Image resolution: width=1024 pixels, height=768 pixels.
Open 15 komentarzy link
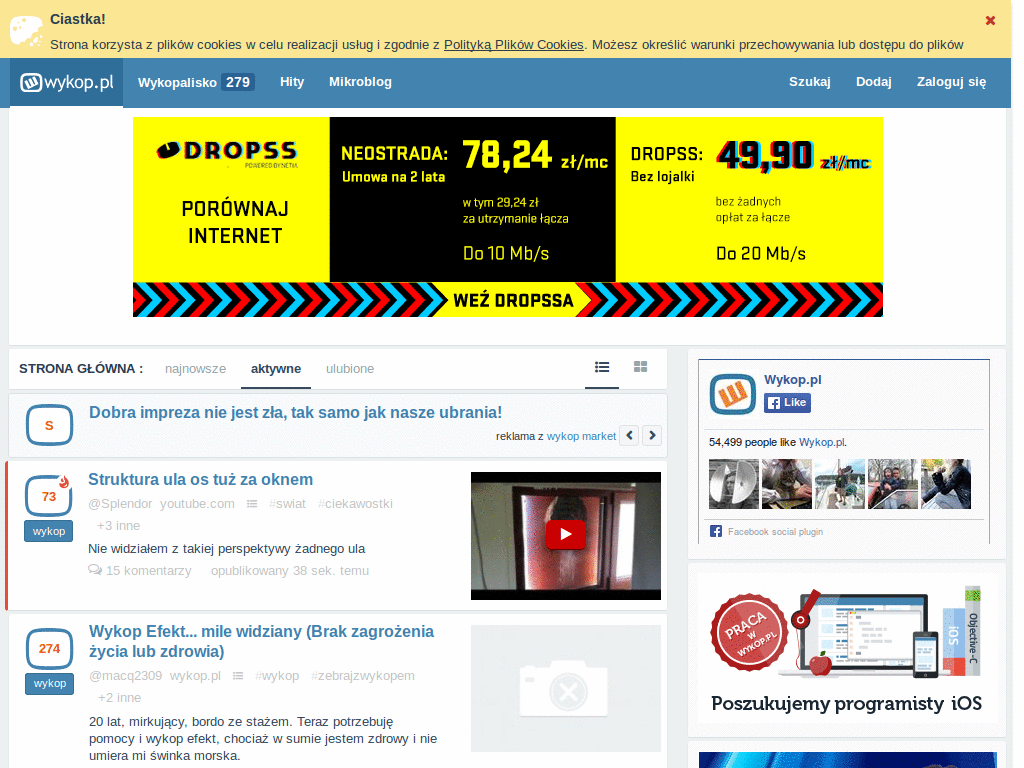tap(148, 571)
